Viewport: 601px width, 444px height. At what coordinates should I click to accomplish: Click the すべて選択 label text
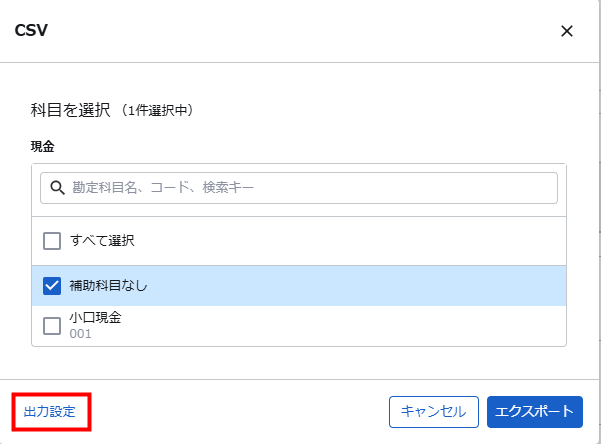point(102,241)
